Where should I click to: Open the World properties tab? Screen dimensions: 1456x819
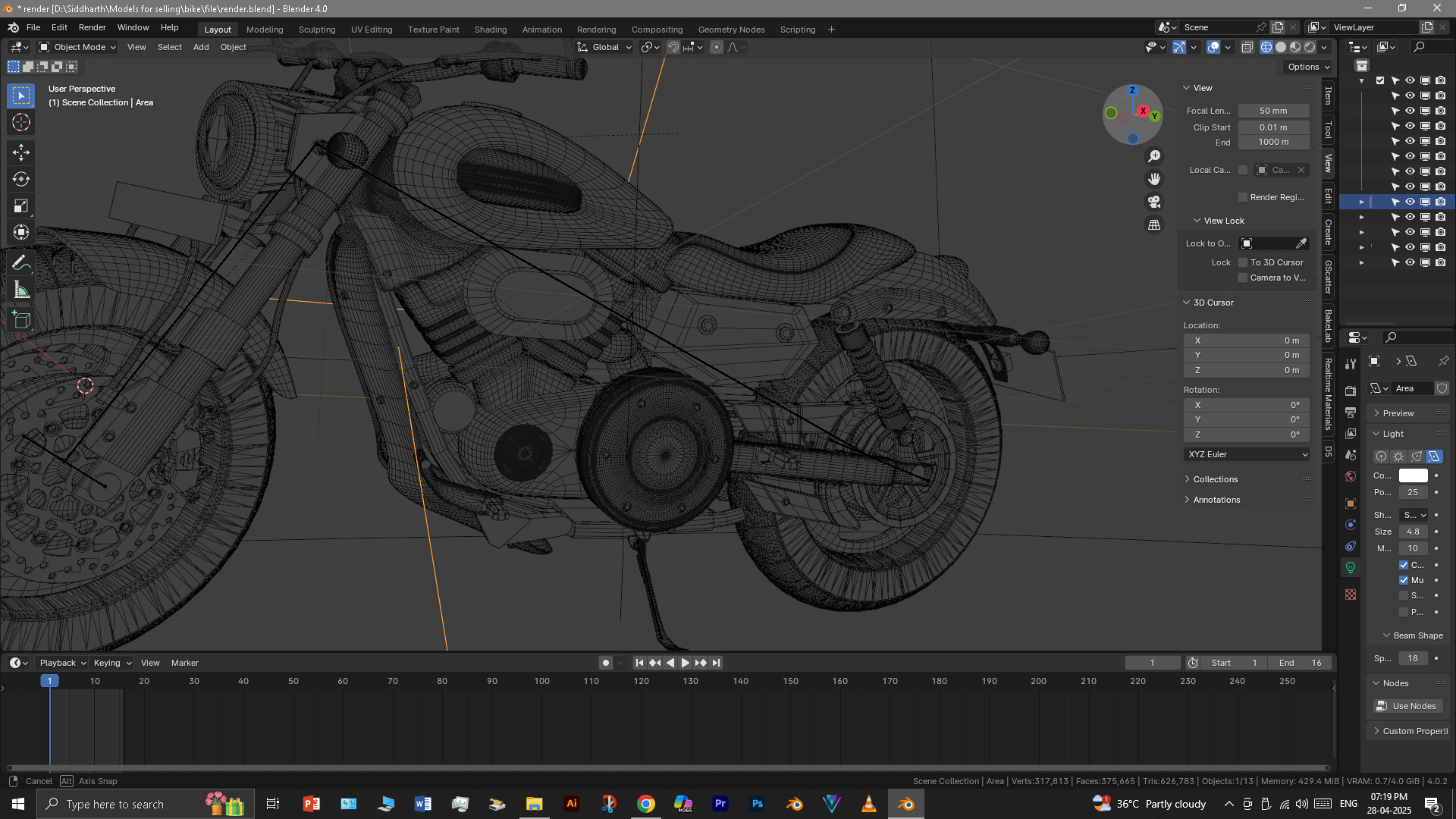click(1351, 476)
